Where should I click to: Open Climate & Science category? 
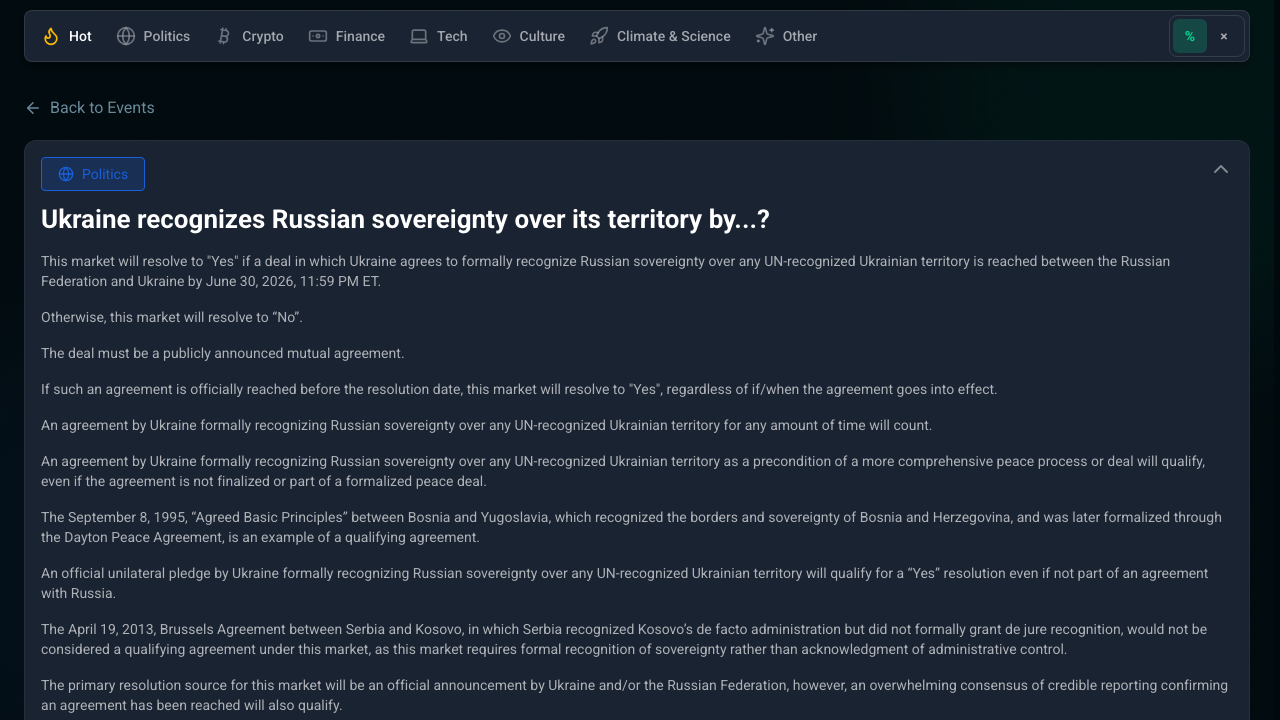coord(673,36)
